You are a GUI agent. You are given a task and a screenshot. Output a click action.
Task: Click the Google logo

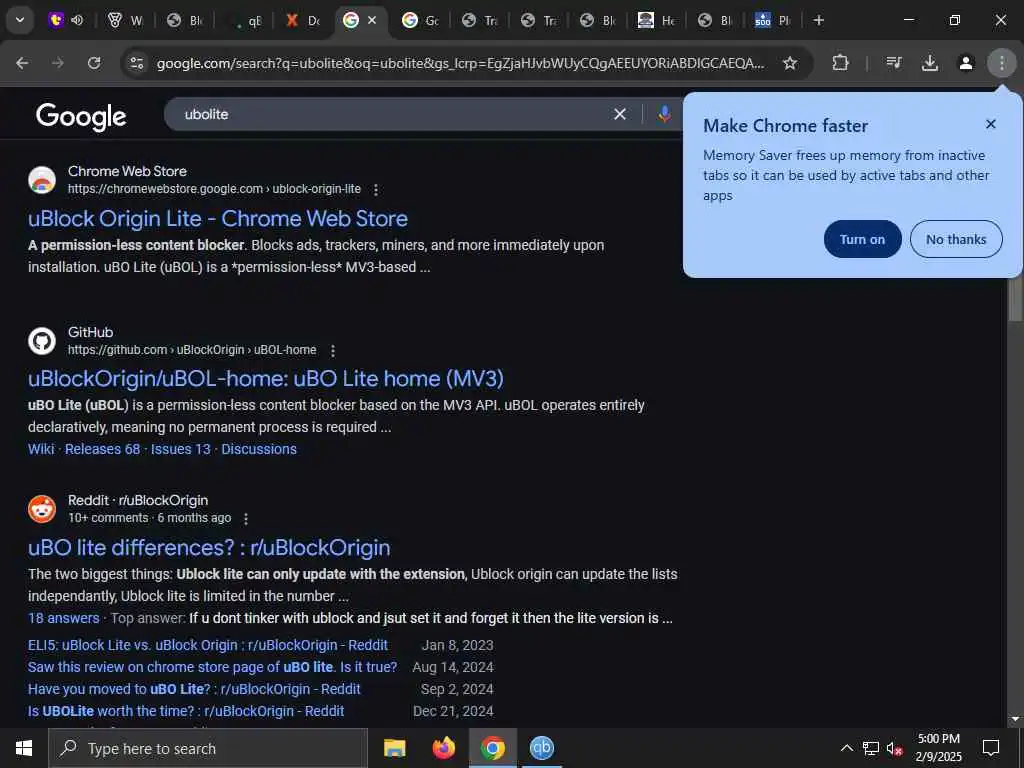[x=81, y=117]
